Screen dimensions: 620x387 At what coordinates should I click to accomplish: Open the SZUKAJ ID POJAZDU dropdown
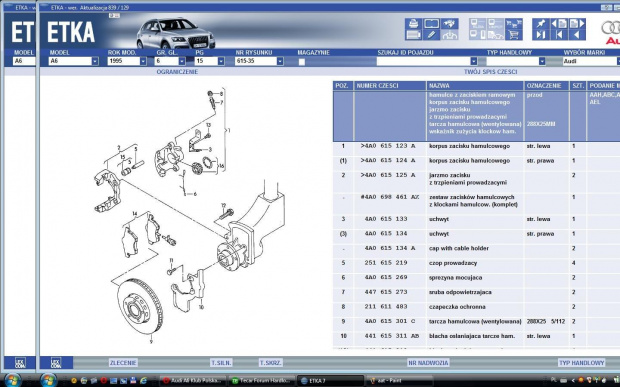474,61
